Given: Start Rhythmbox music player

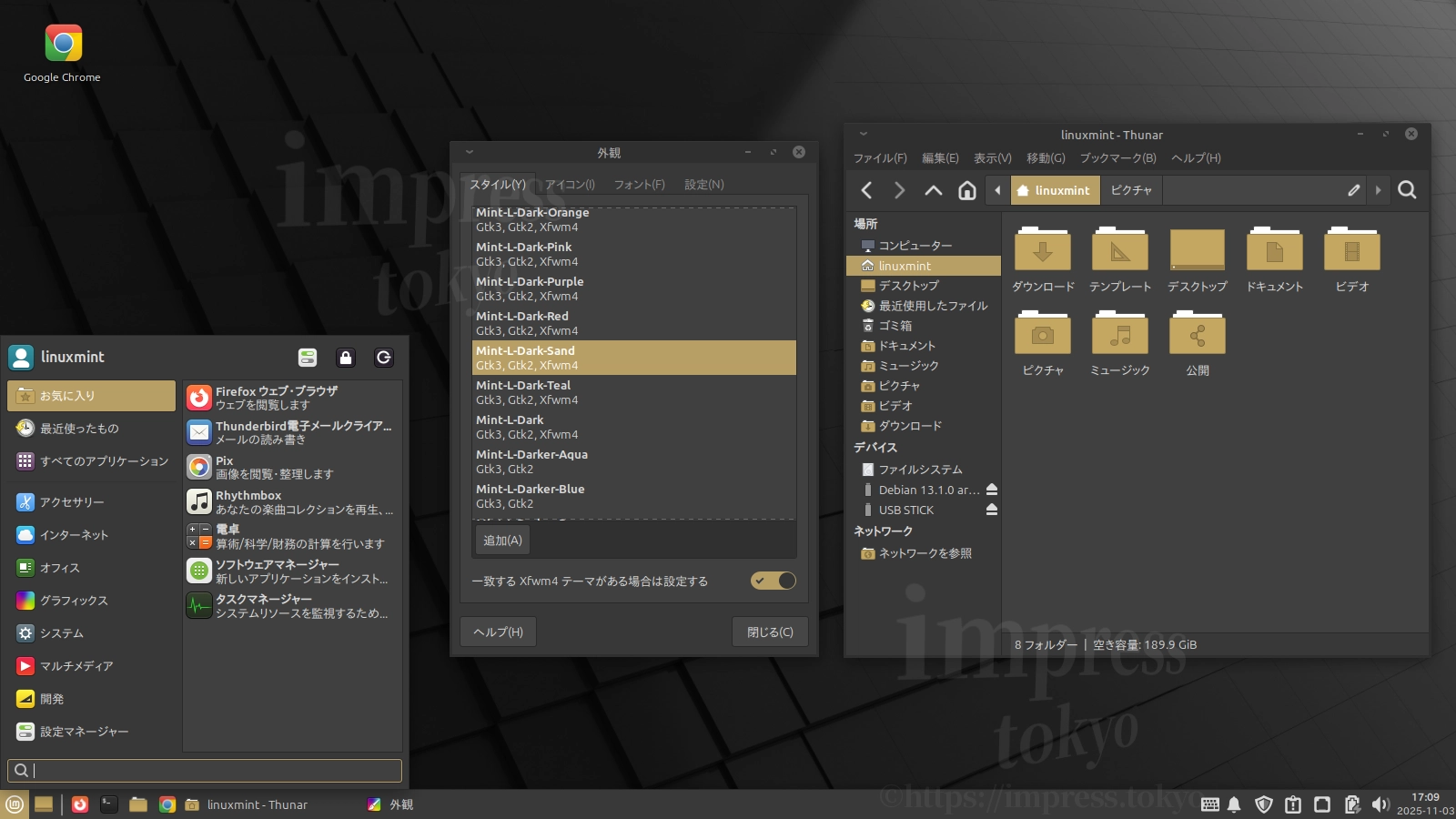Looking at the screenshot, I should [292, 501].
